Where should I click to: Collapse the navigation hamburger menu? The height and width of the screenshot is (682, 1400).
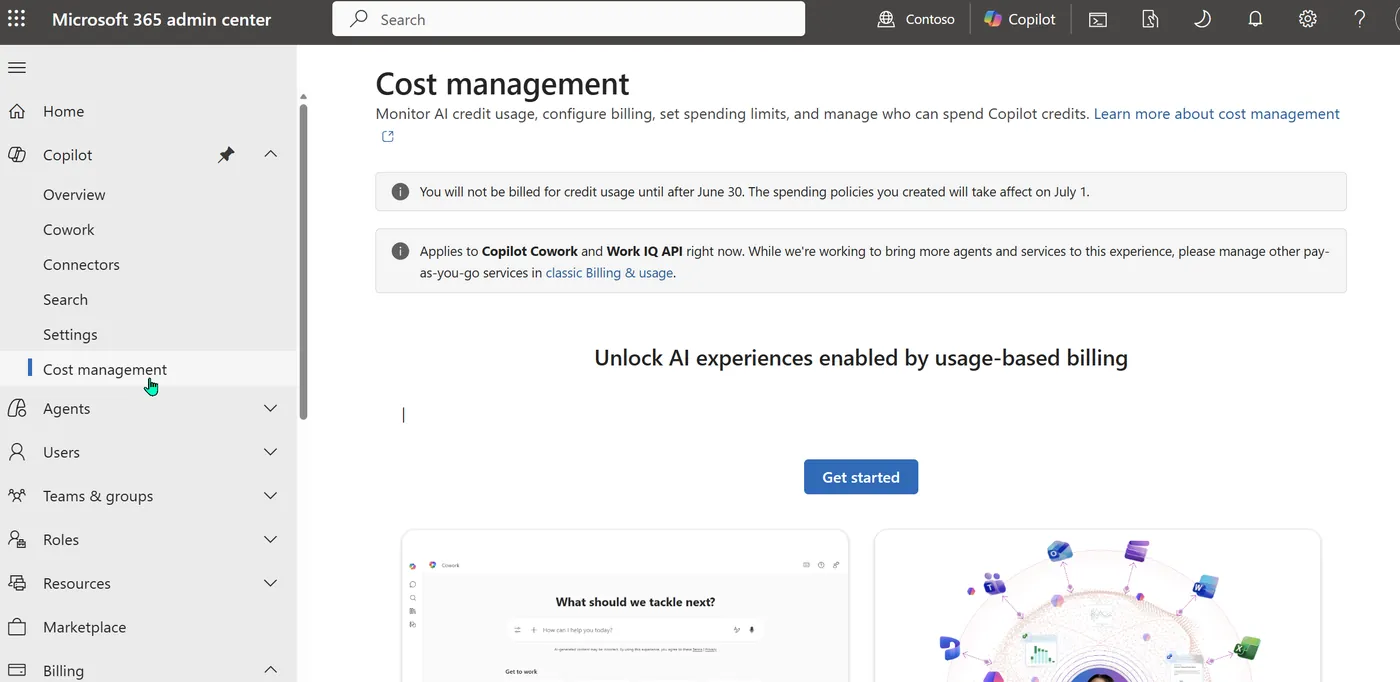click(17, 68)
